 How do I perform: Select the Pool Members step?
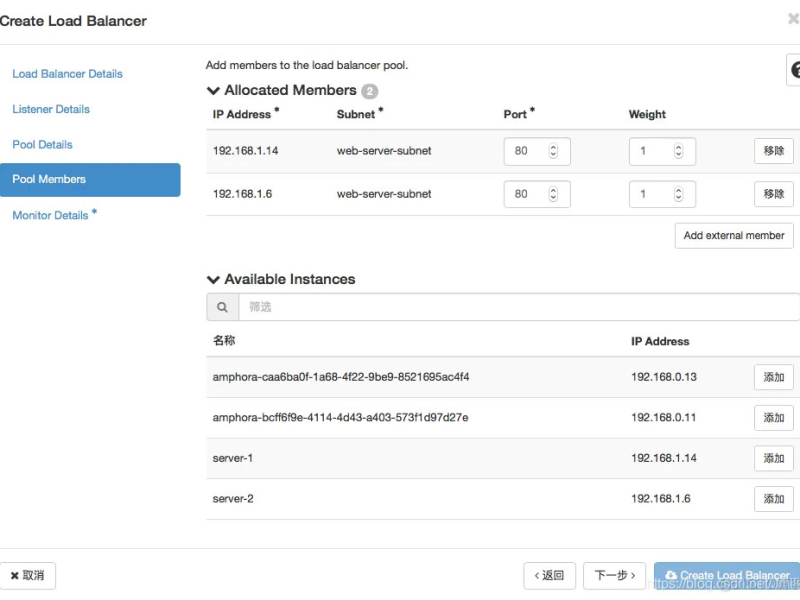(x=90, y=180)
